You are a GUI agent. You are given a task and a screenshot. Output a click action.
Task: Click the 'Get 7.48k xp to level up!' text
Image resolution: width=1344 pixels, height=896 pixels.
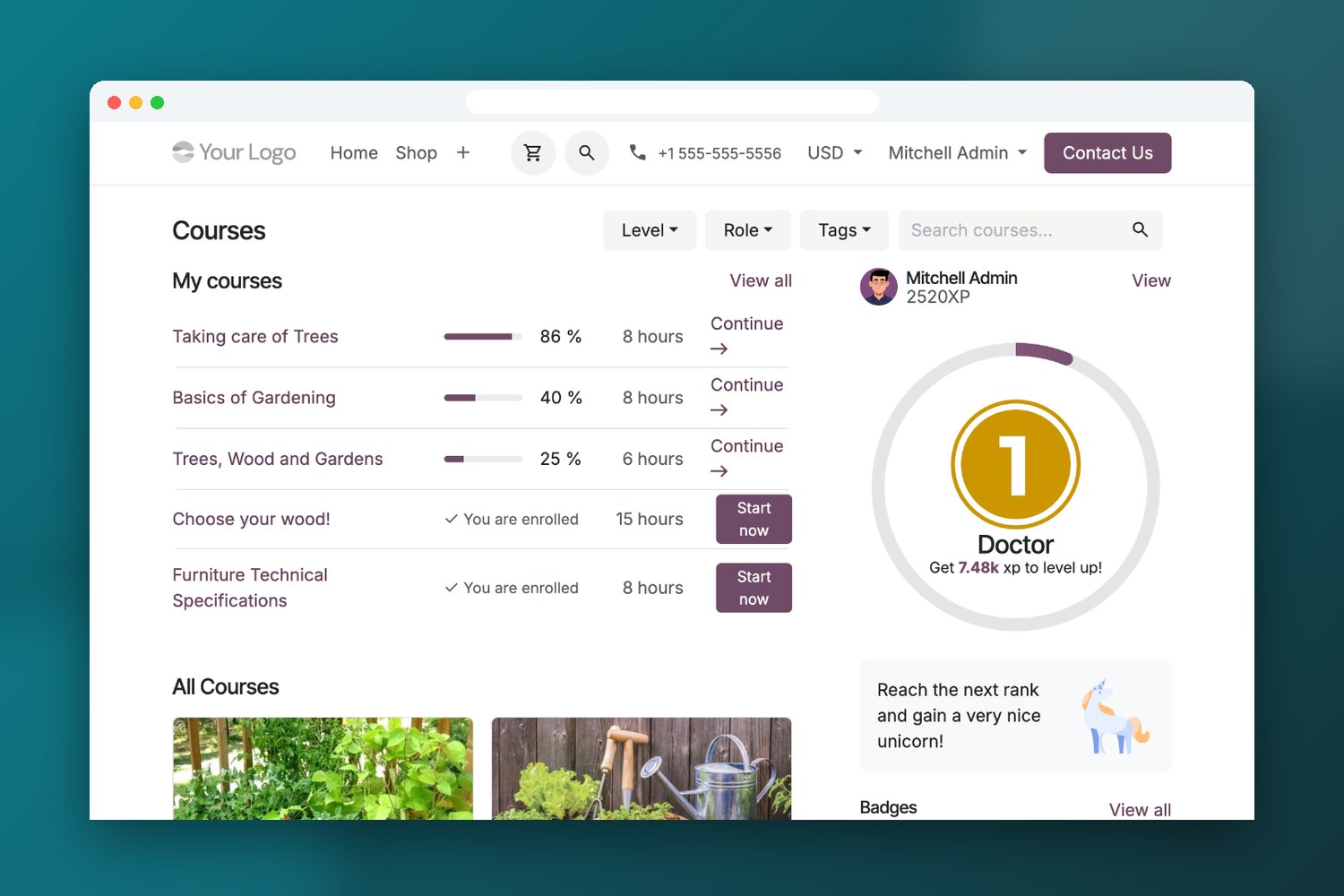point(1015,567)
